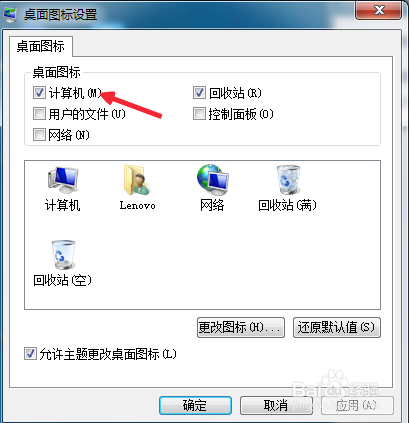Close the 桌面图标设置 dialog
The image size is (409, 423).
click(x=378, y=10)
